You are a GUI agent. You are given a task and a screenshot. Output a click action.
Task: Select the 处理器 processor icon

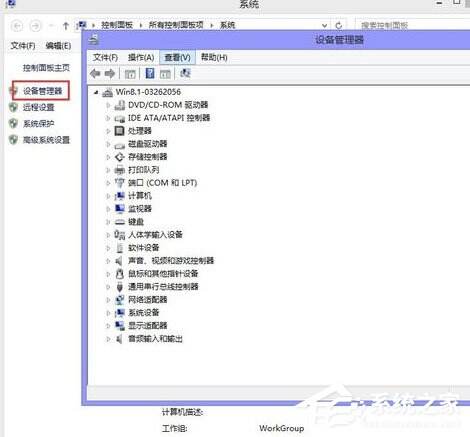119,131
